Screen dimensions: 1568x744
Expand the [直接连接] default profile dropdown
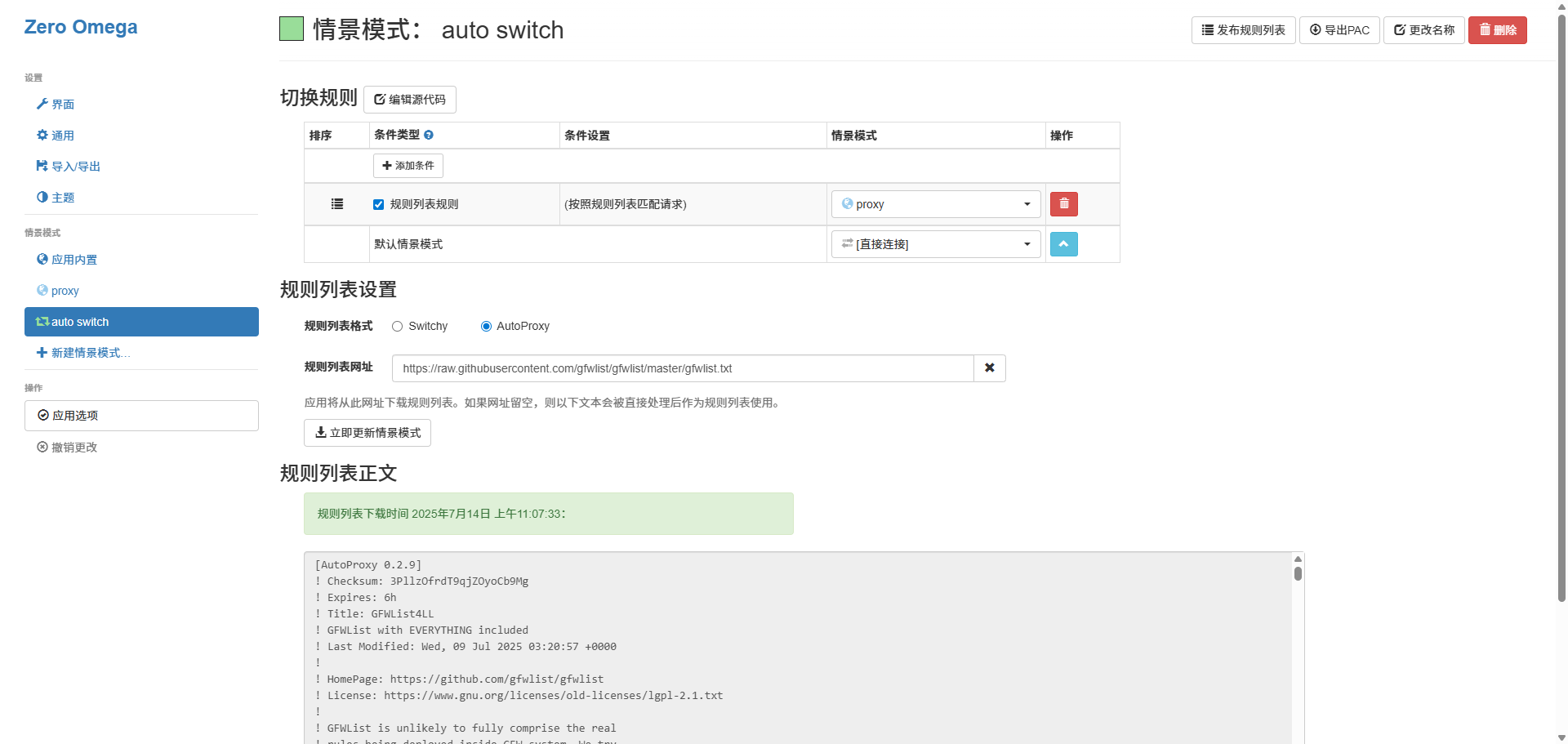tap(936, 244)
